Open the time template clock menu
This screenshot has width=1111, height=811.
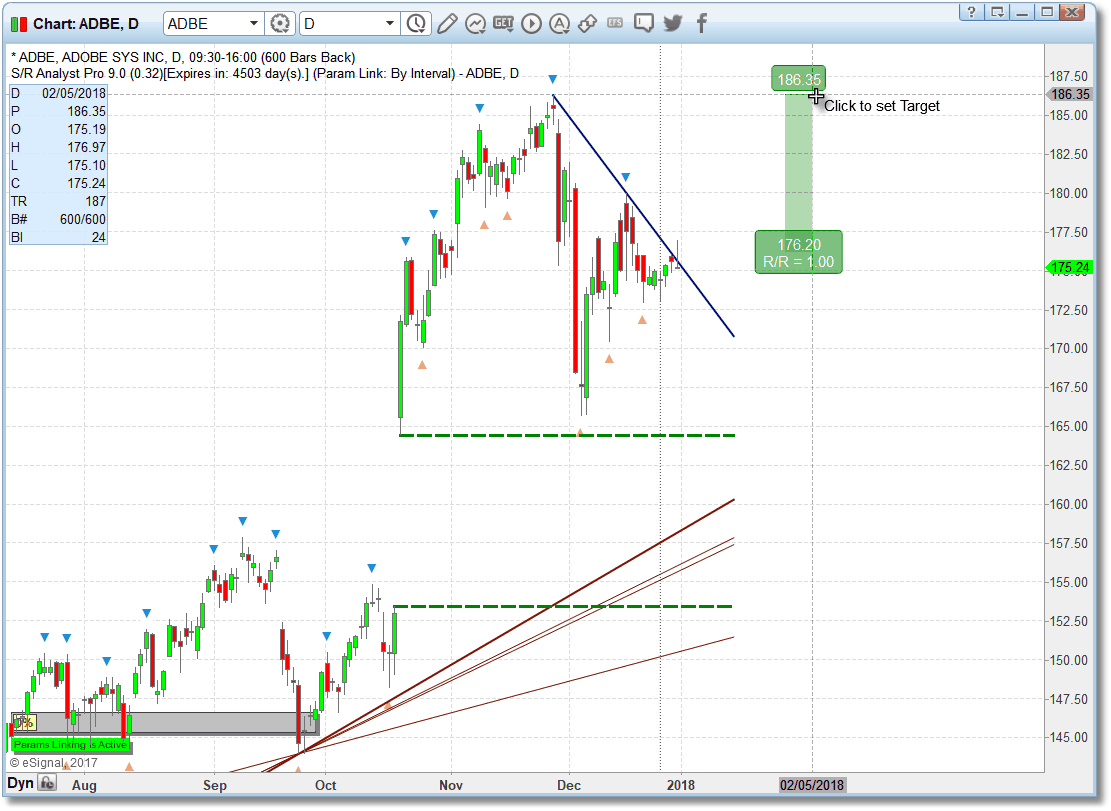(416, 23)
